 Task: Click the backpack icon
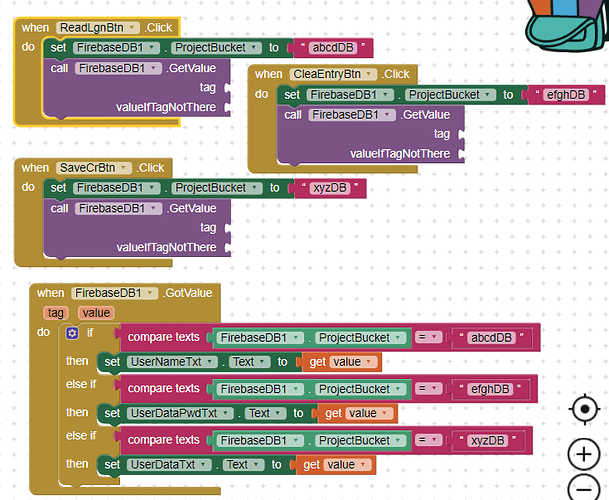tap(567, 25)
